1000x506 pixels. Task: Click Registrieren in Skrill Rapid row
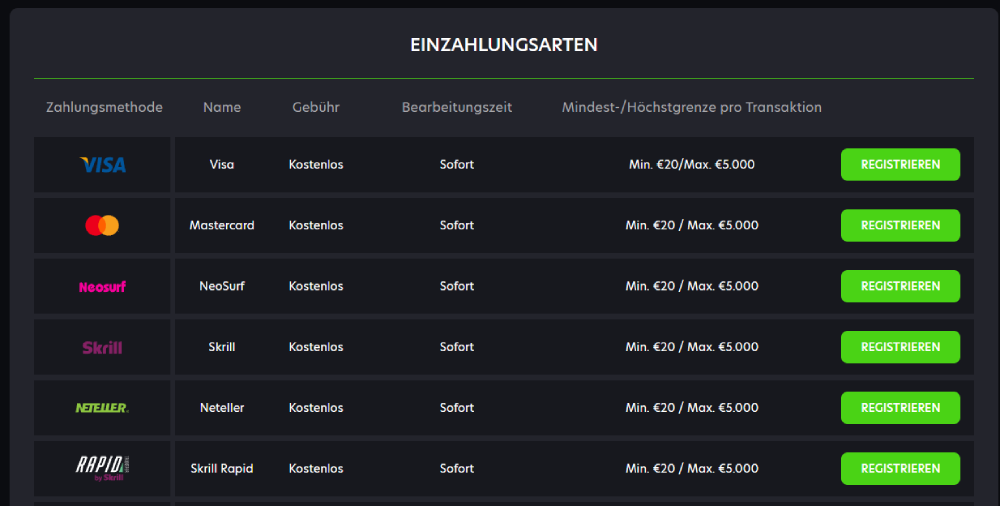[900, 468]
